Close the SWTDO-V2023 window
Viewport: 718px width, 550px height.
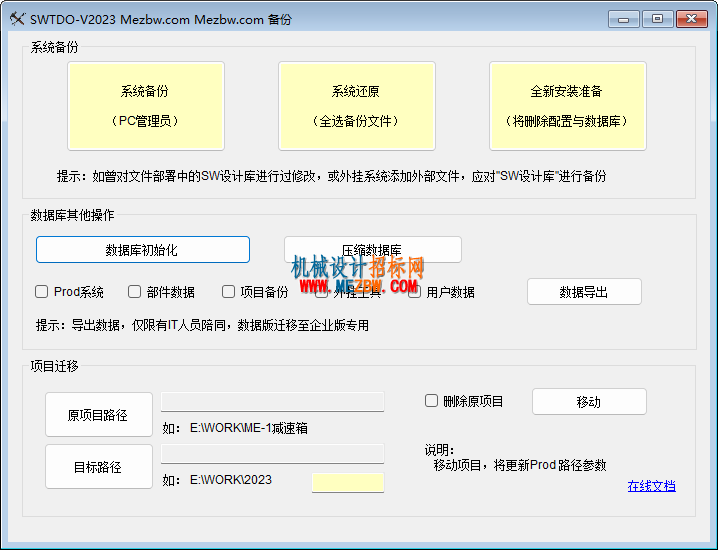(691, 19)
